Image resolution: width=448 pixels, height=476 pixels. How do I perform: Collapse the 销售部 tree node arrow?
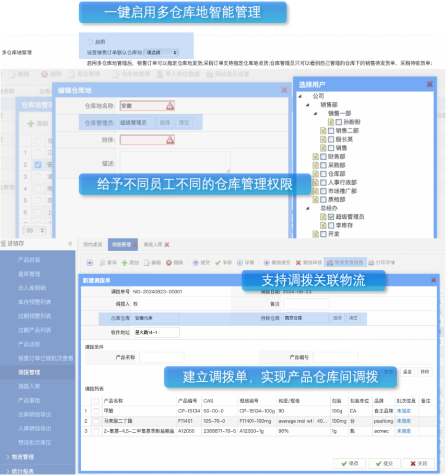pos(308,105)
